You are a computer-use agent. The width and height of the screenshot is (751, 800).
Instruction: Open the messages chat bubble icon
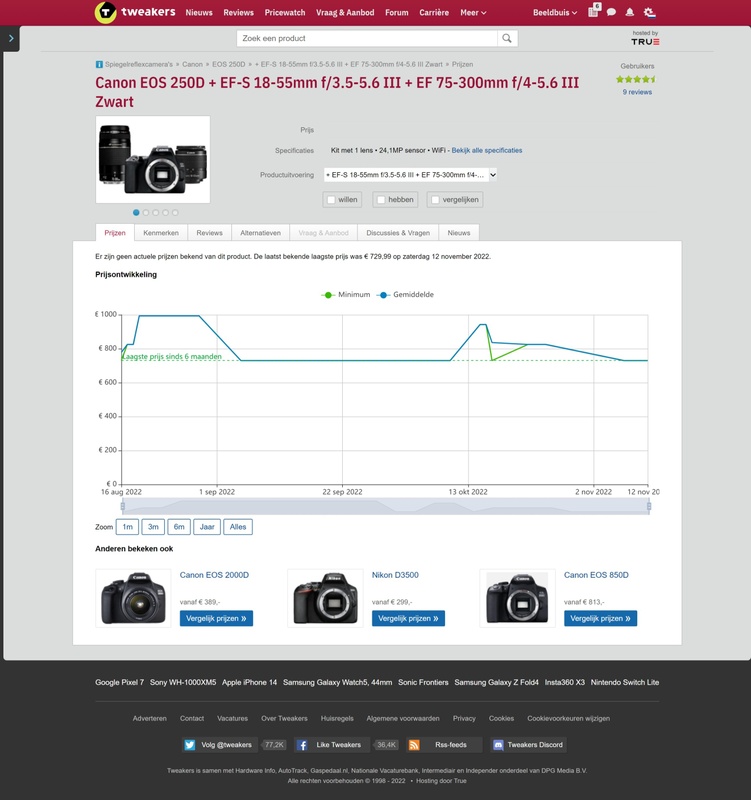click(611, 12)
